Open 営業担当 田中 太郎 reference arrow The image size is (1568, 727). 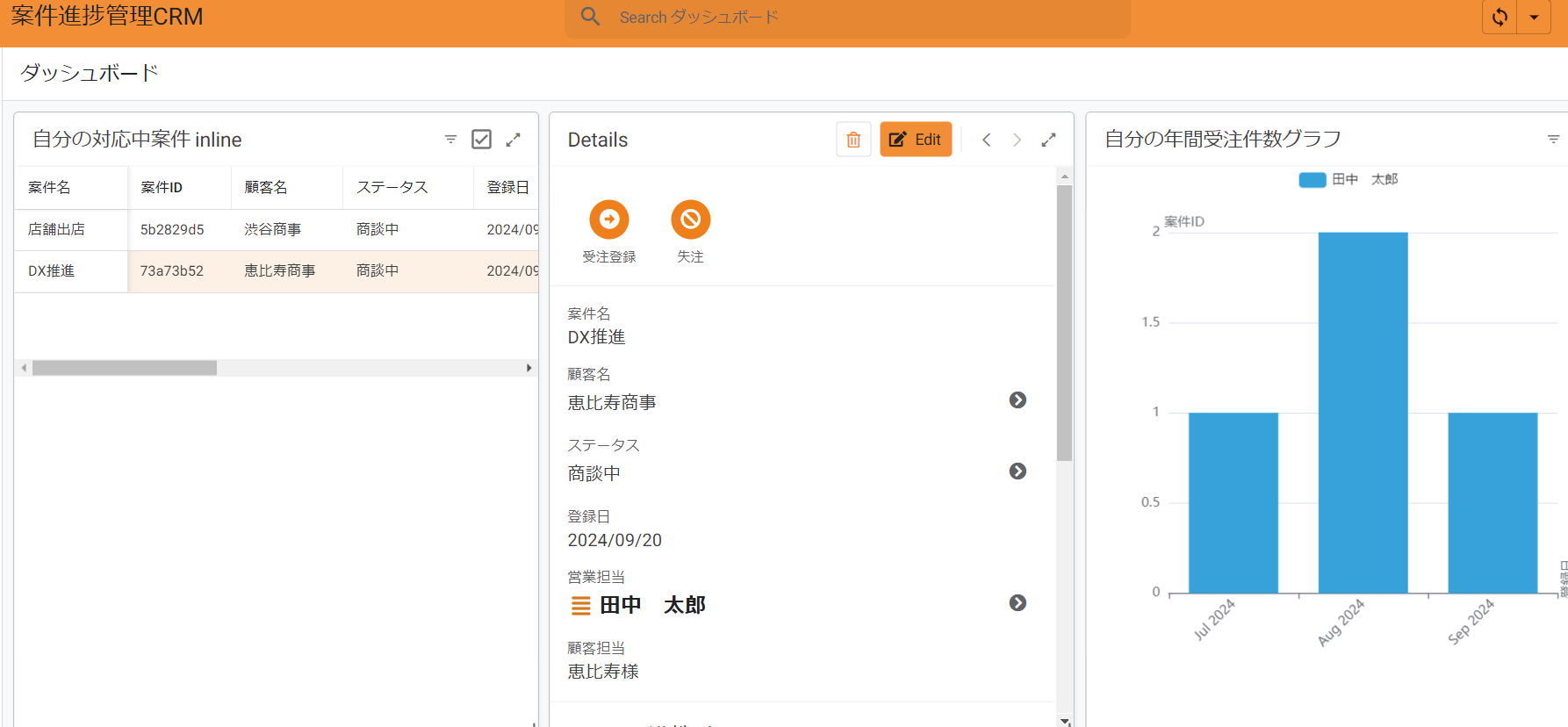(x=1018, y=603)
